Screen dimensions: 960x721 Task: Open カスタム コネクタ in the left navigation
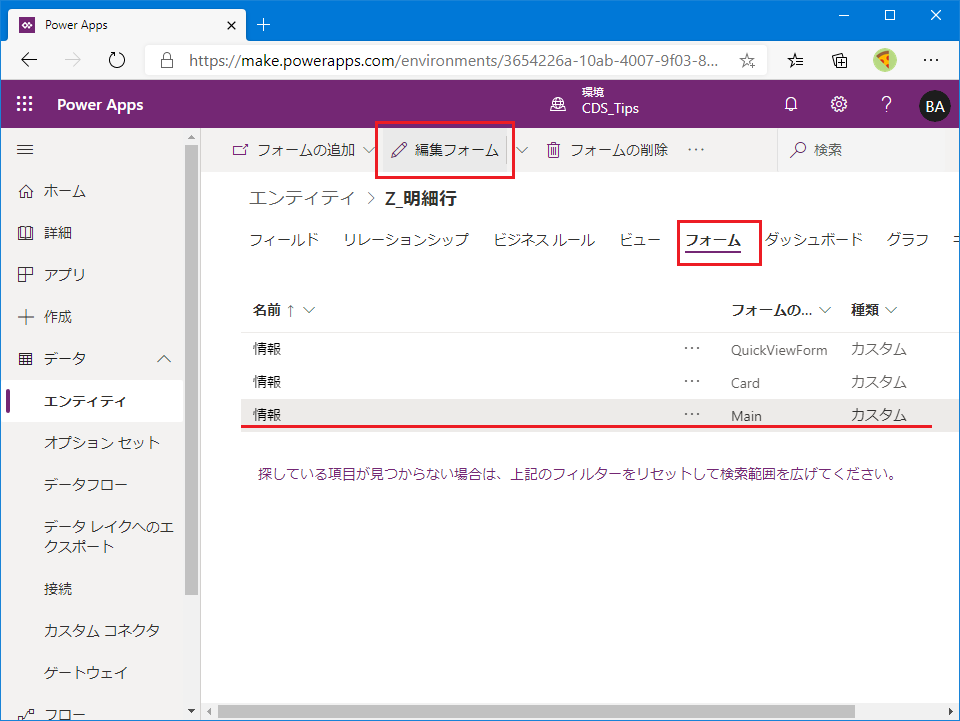click(102, 630)
